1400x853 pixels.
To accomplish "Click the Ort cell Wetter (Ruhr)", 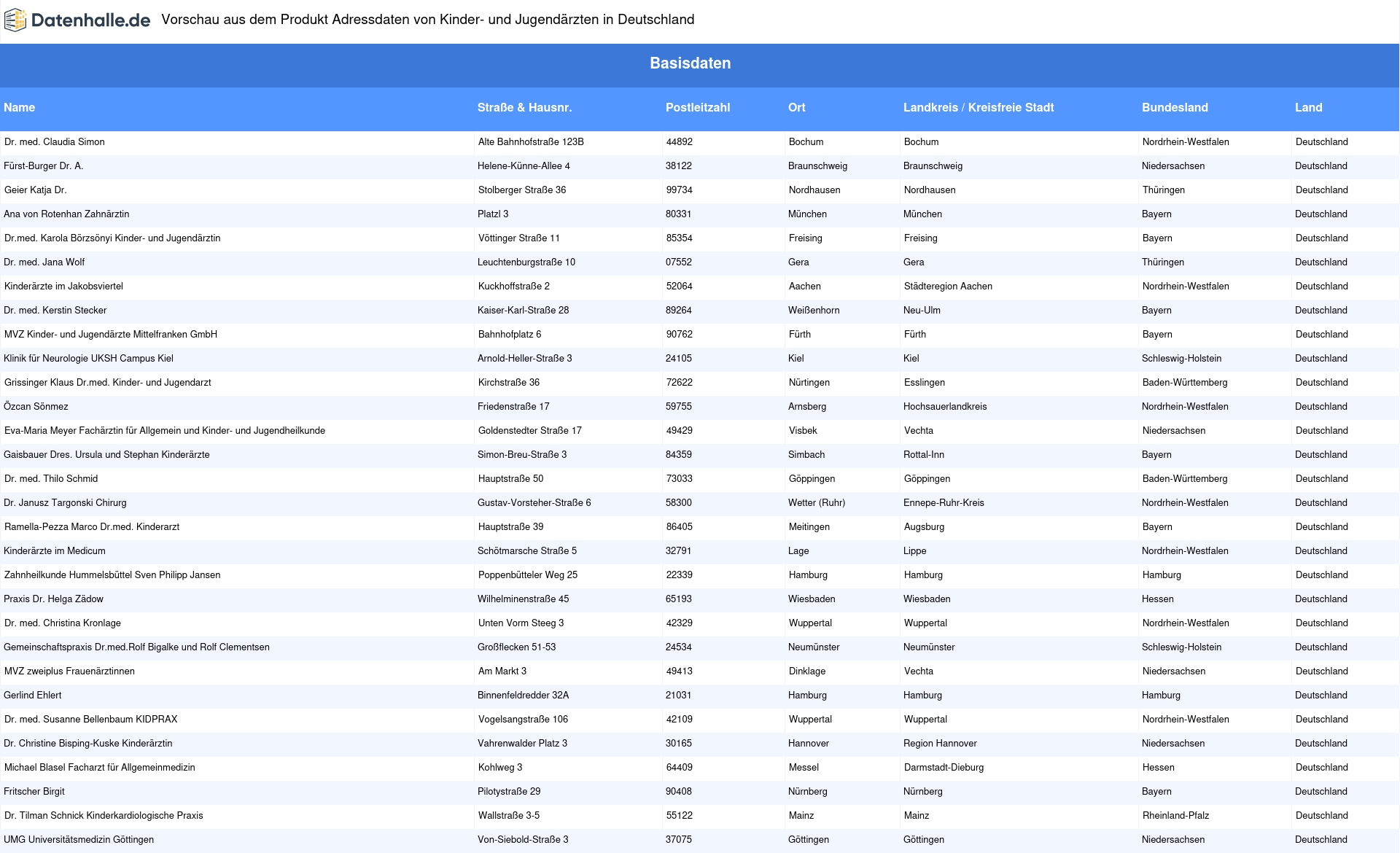I will point(817,503).
